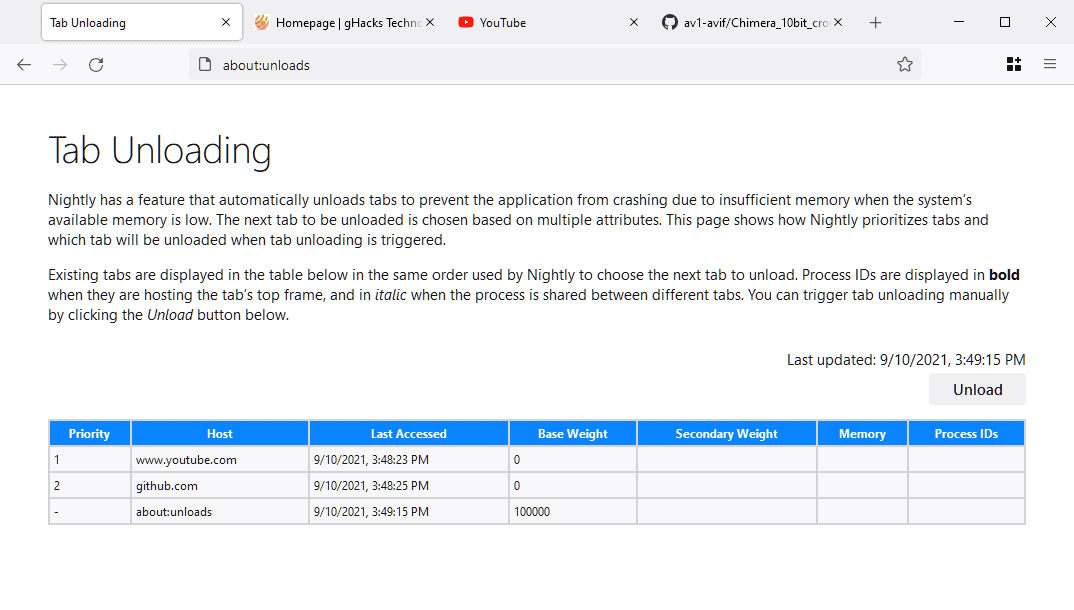Select the github.com host cell

pyautogui.click(x=167, y=486)
